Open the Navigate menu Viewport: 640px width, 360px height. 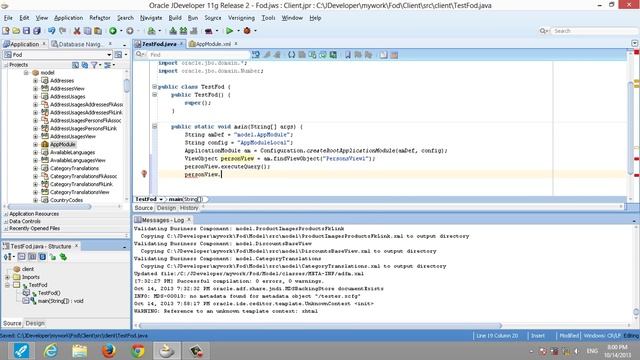pyautogui.click(x=151, y=18)
